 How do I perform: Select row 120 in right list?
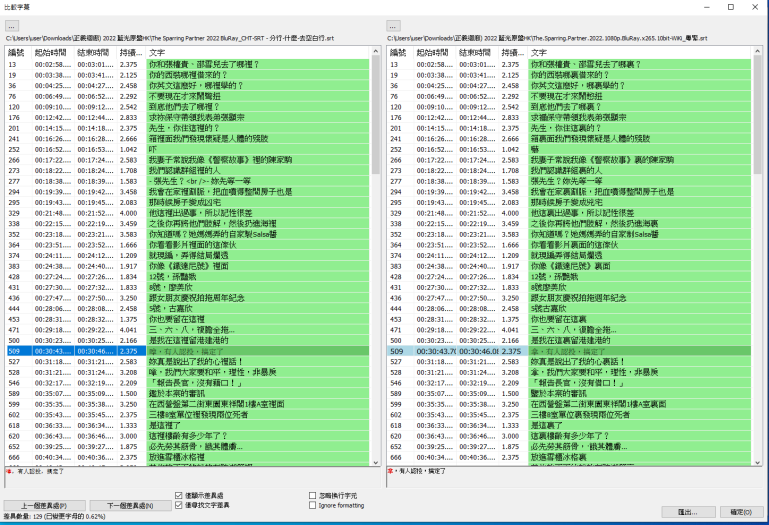(570, 107)
